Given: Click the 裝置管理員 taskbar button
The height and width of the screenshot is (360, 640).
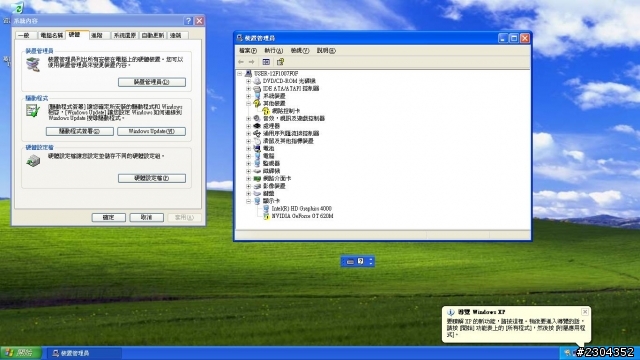Looking at the screenshot, I should 85,353.
